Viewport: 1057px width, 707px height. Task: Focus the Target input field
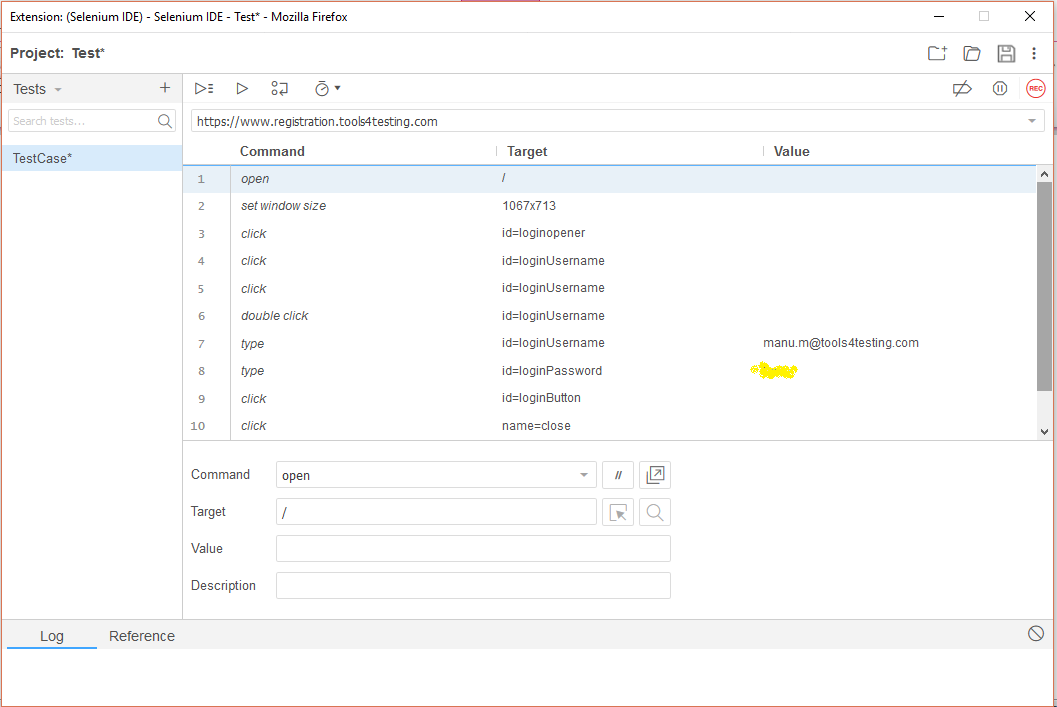click(x=436, y=512)
